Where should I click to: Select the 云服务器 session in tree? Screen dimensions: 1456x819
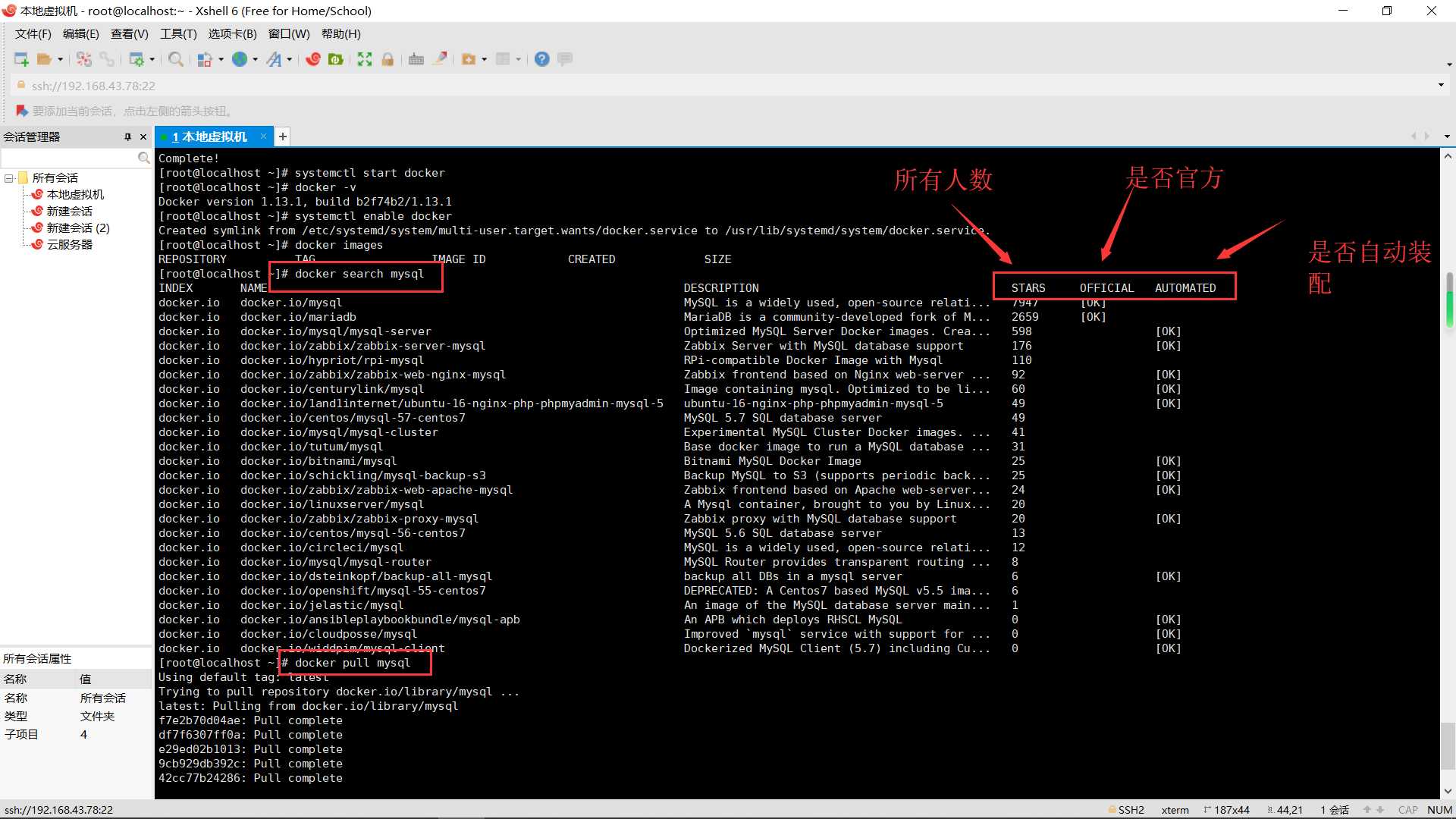(x=69, y=245)
